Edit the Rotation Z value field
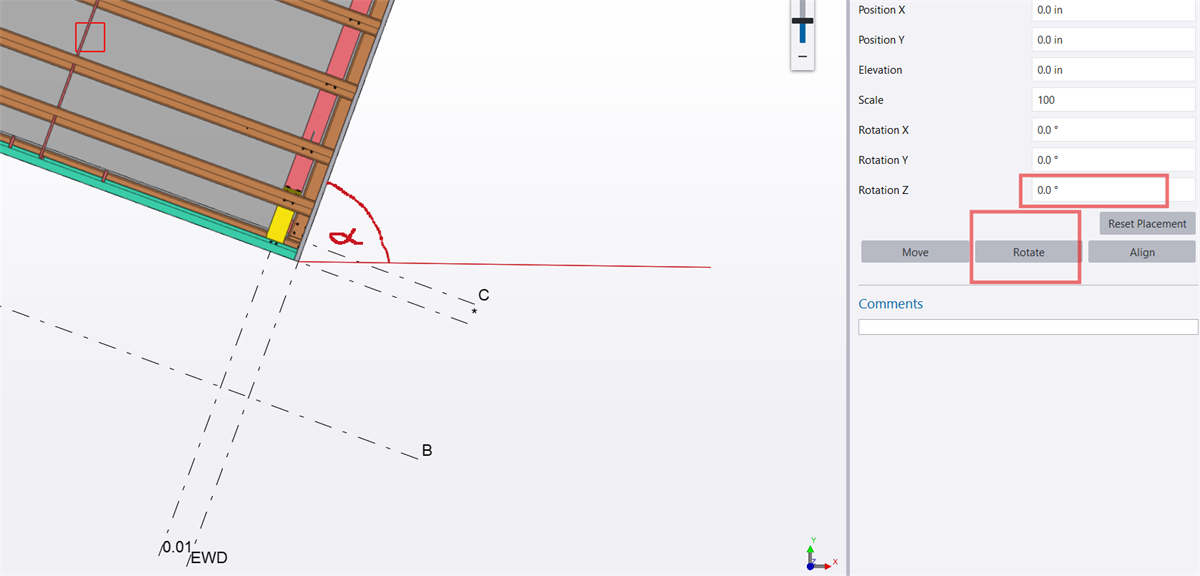 tap(1093, 190)
